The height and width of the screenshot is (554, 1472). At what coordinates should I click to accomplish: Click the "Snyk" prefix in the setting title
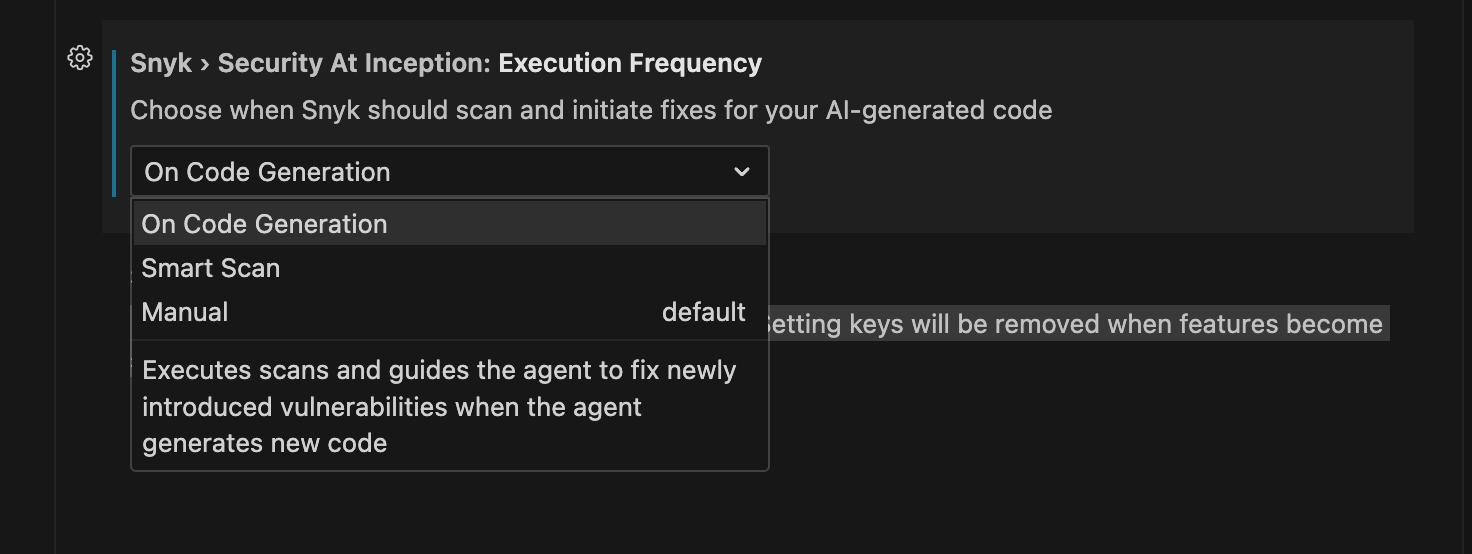[161, 63]
